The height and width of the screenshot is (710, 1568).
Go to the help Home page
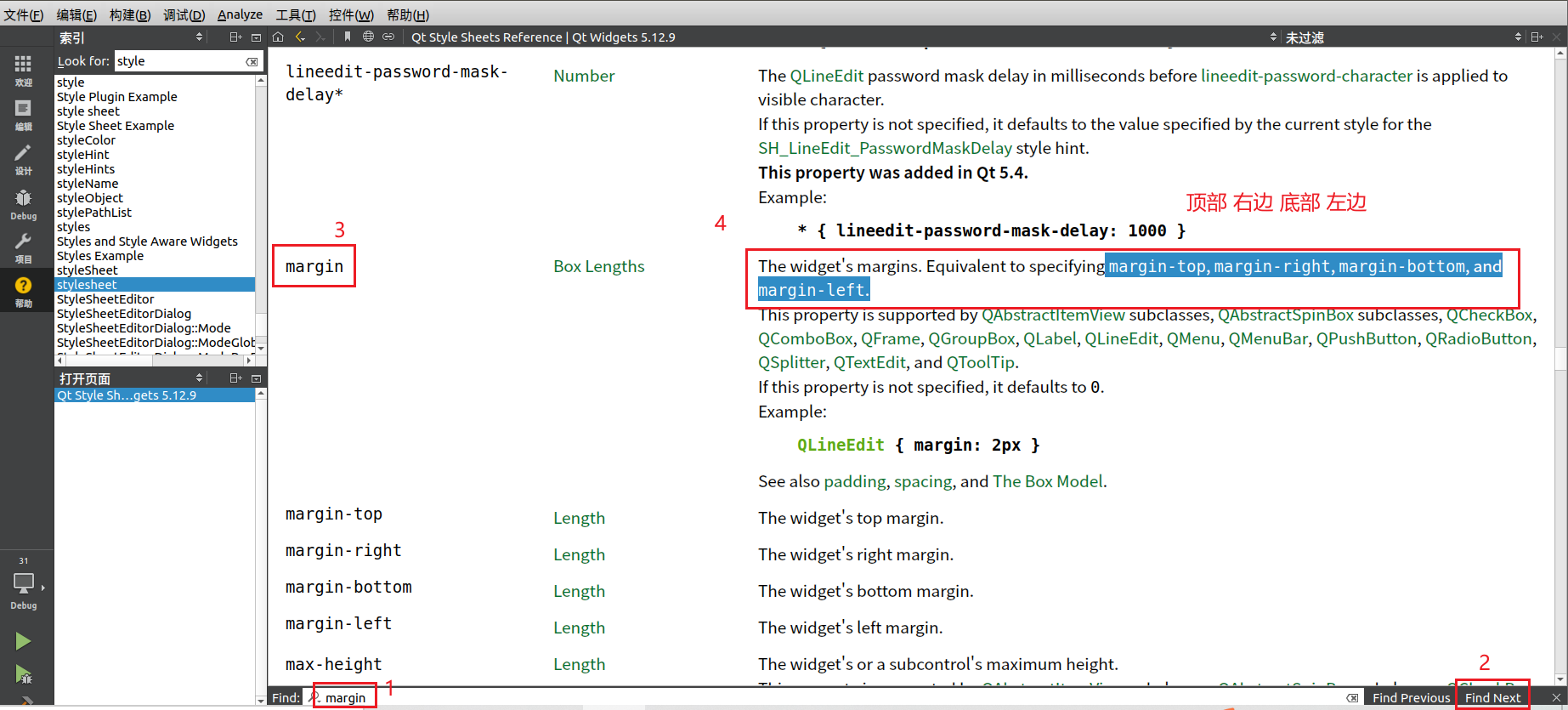(x=278, y=37)
